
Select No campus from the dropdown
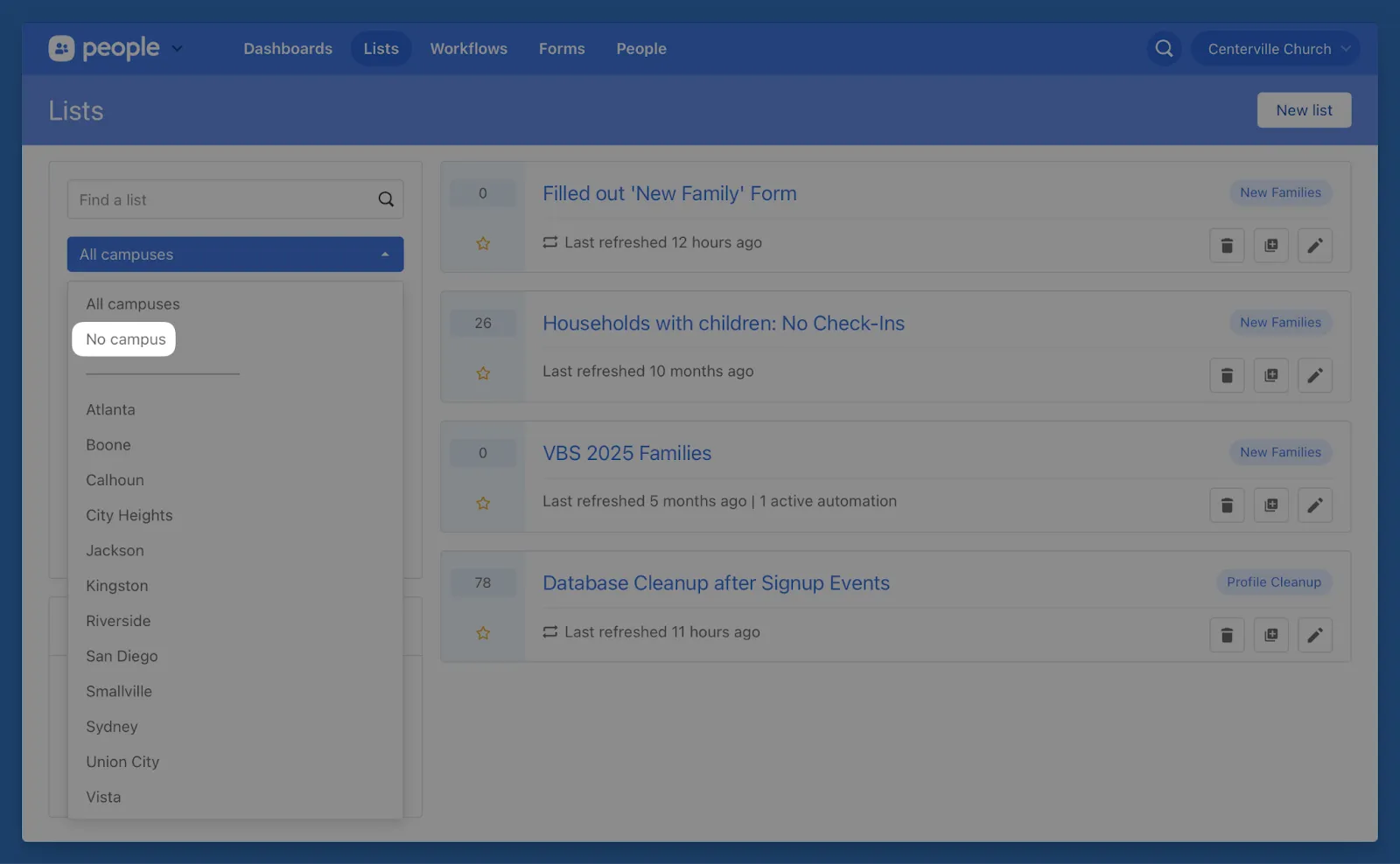tap(125, 339)
